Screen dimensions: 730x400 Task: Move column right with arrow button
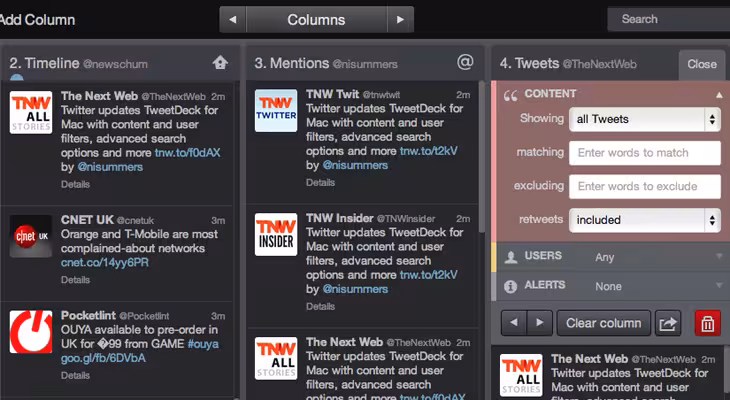pos(540,323)
